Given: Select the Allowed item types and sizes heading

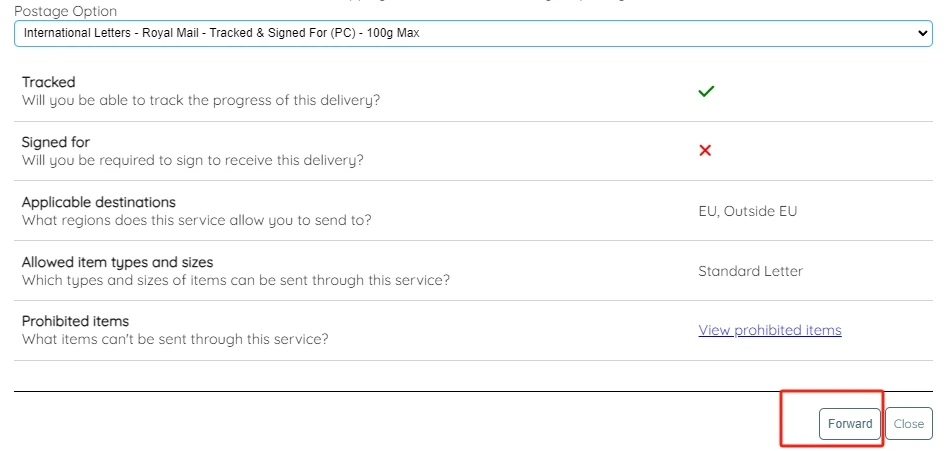Looking at the screenshot, I should click(117, 262).
